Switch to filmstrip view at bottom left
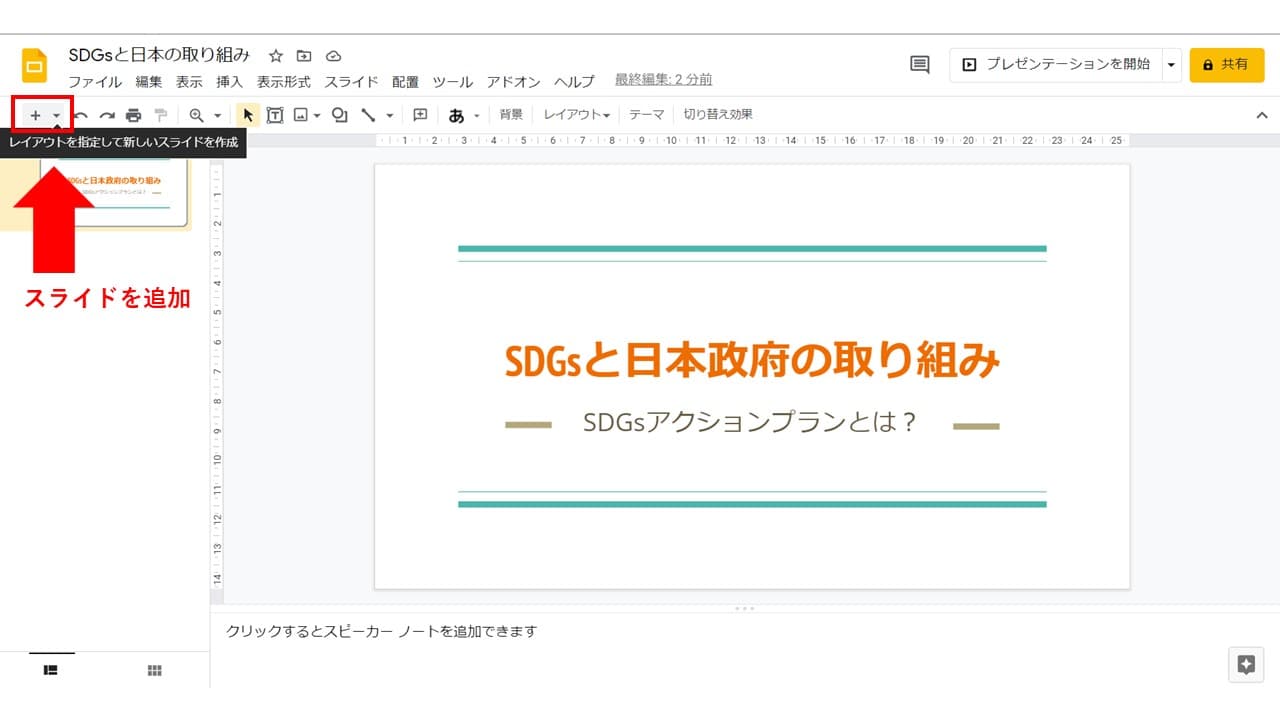Image resolution: width=1280 pixels, height=720 pixels. pos(51,670)
